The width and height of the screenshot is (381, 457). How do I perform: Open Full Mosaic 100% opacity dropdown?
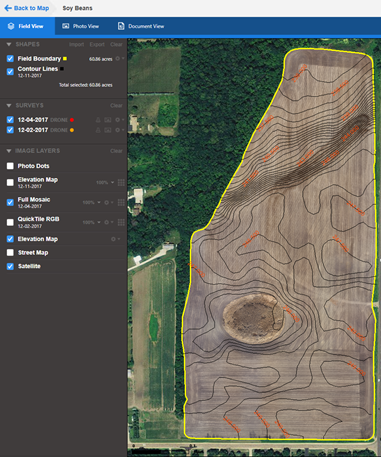coord(91,202)
